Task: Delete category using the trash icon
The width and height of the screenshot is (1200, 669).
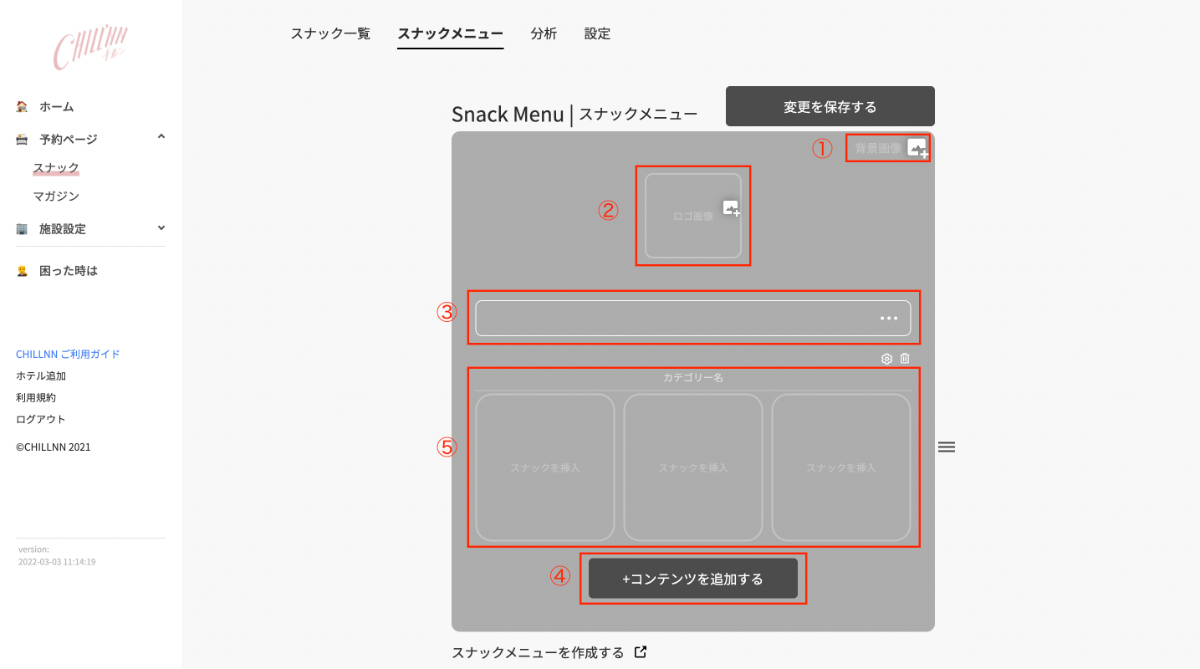Action: pyautogui.click(x=905, y=359)
